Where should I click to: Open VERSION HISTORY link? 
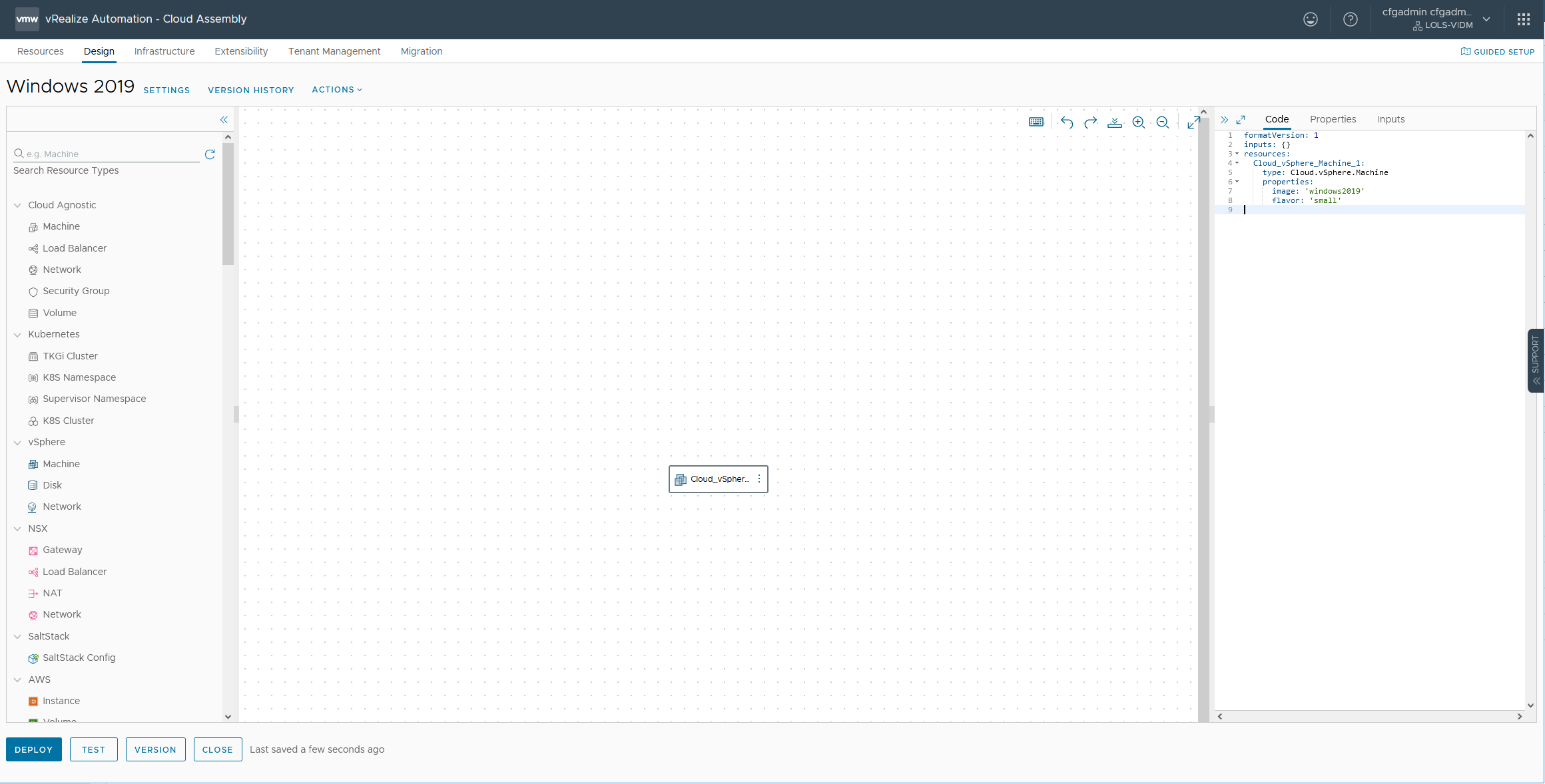251,91
